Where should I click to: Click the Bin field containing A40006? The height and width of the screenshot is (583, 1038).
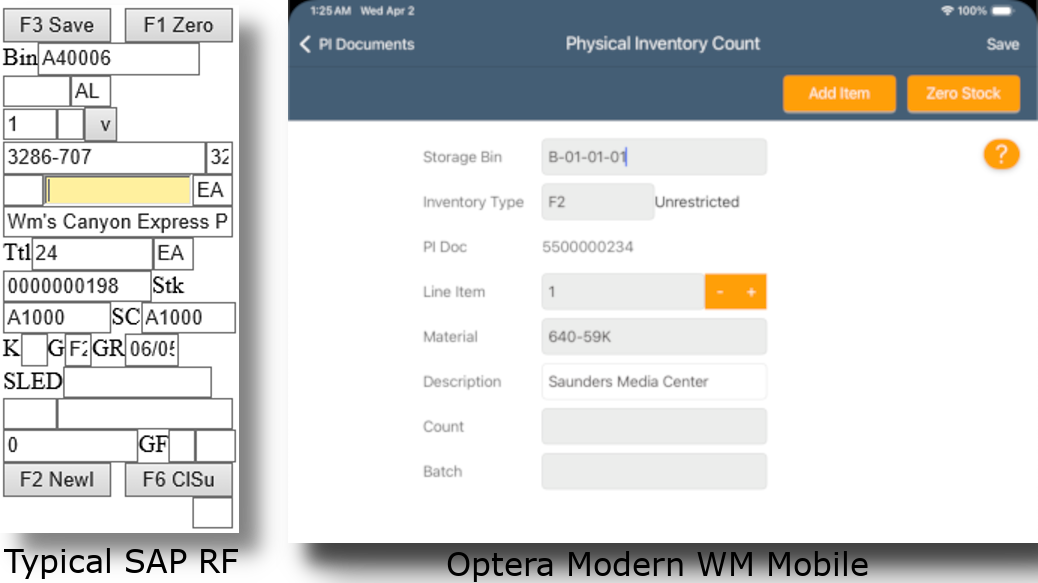point(118,59)
